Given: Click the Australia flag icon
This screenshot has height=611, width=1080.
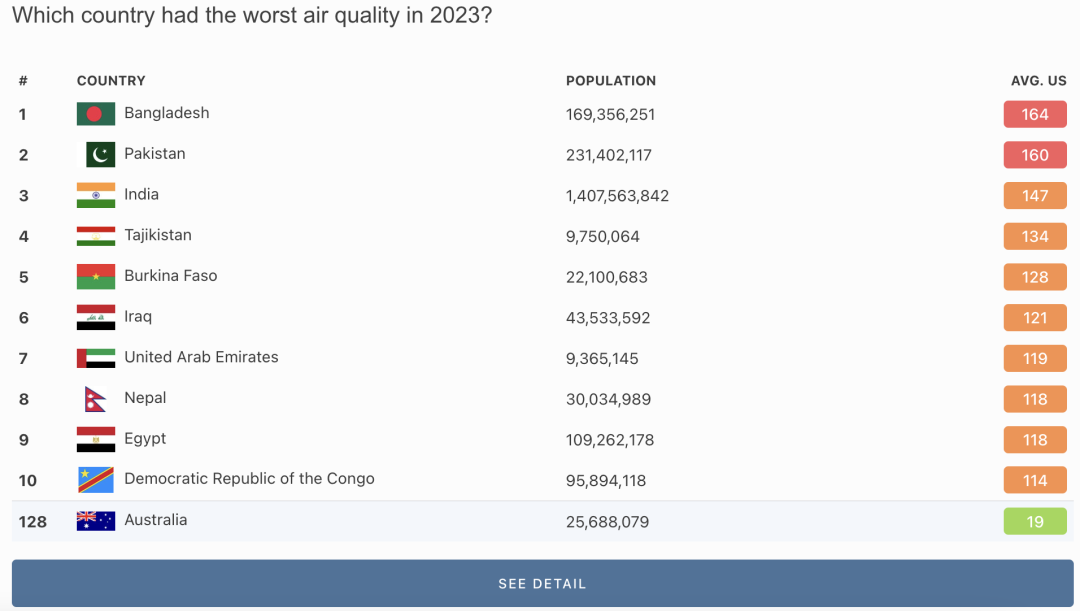Looking at the screenshot, I should (96, 521).
